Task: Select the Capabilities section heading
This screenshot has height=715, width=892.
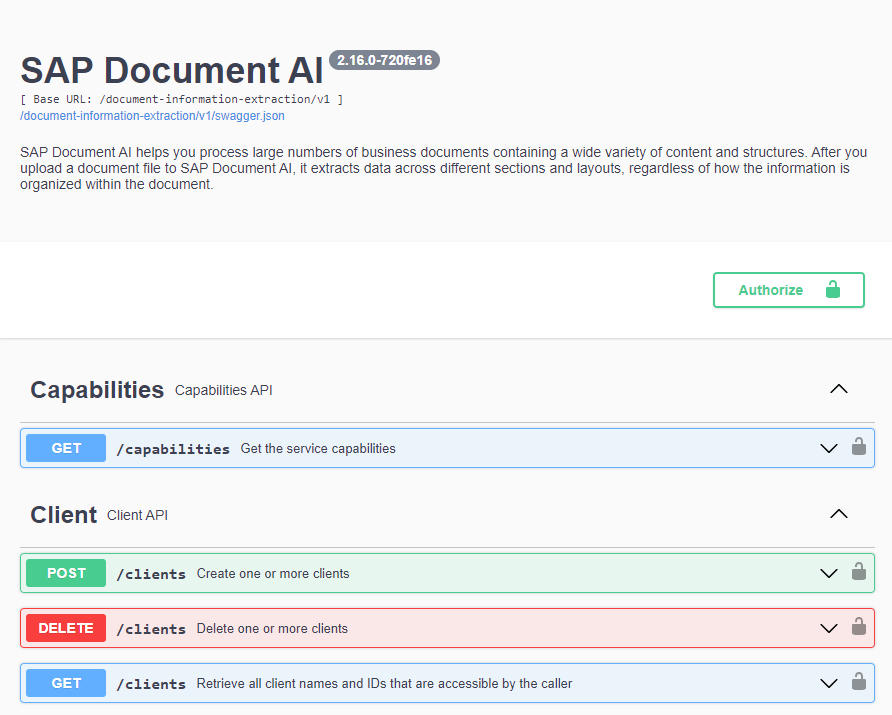Action: pyautogui.click(x=97, y=390)
